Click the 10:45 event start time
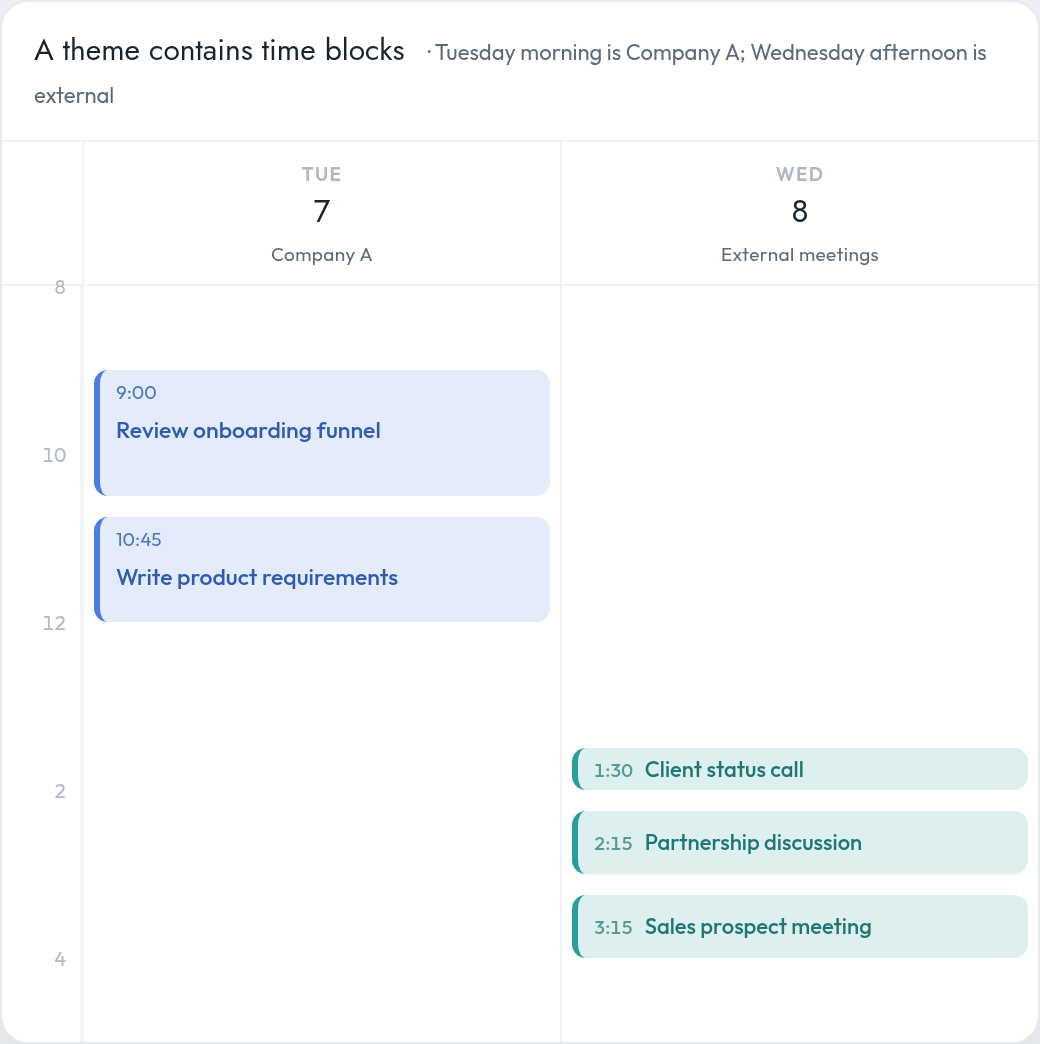 coord(138,540)
